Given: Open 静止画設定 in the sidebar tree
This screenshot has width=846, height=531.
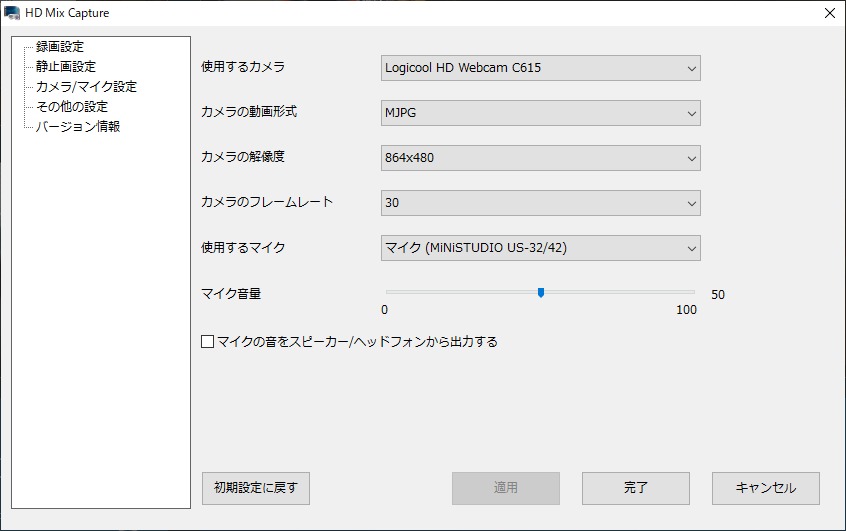Looking at the screenshot, I should pos(66,67).
